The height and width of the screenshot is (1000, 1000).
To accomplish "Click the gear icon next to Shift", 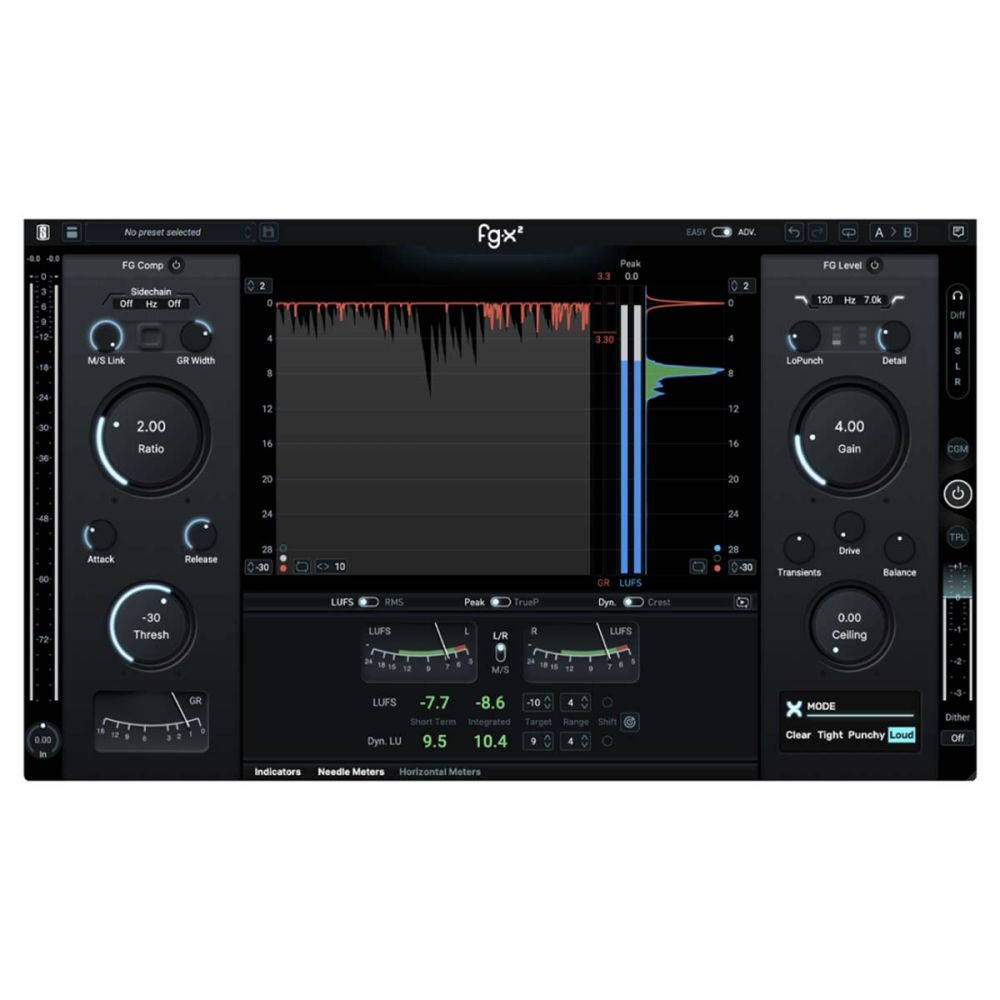I will coord(628,721).
